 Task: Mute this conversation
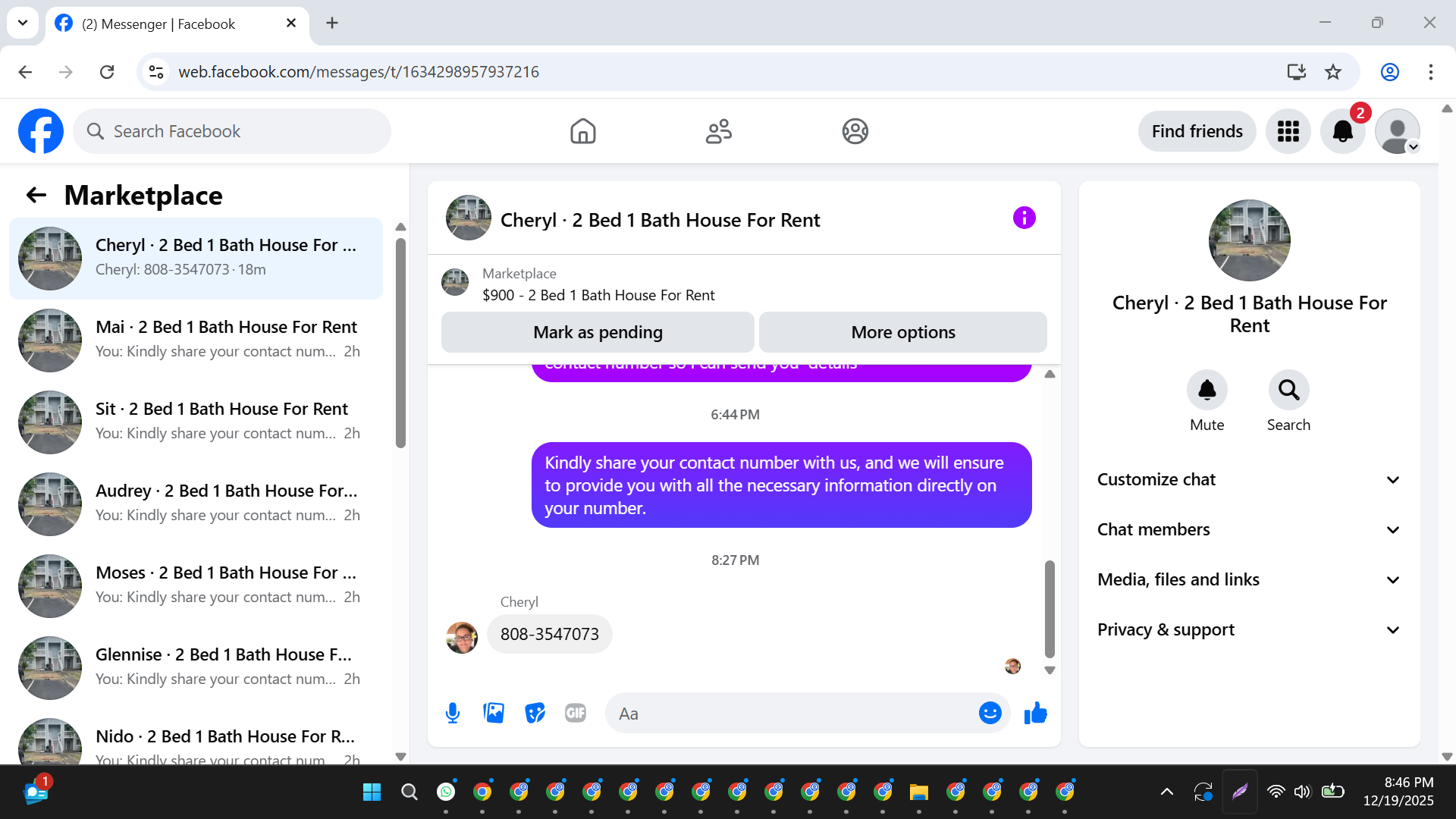(x=1207, y=390)
